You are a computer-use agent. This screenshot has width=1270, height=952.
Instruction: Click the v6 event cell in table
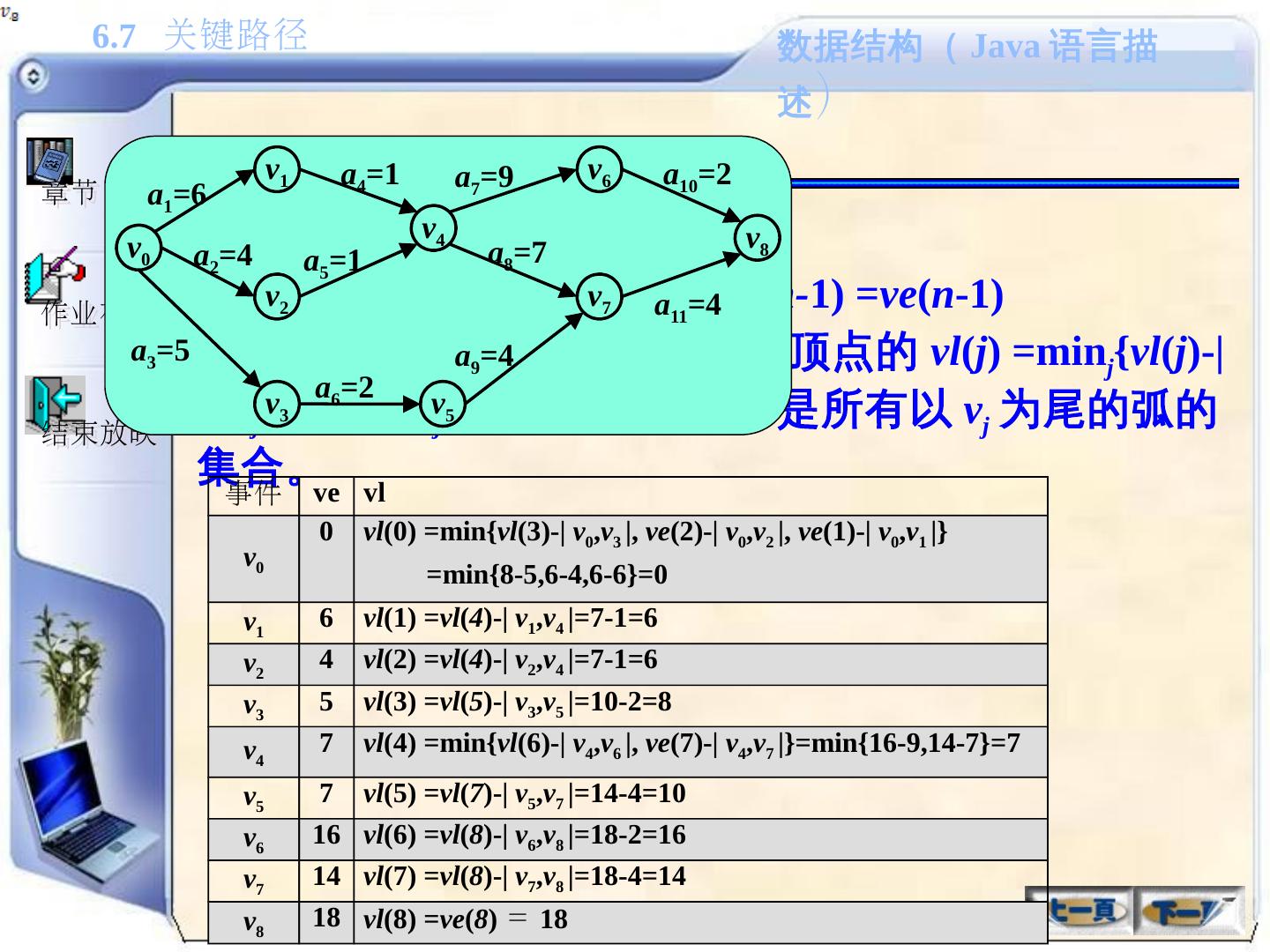(254, 840)
